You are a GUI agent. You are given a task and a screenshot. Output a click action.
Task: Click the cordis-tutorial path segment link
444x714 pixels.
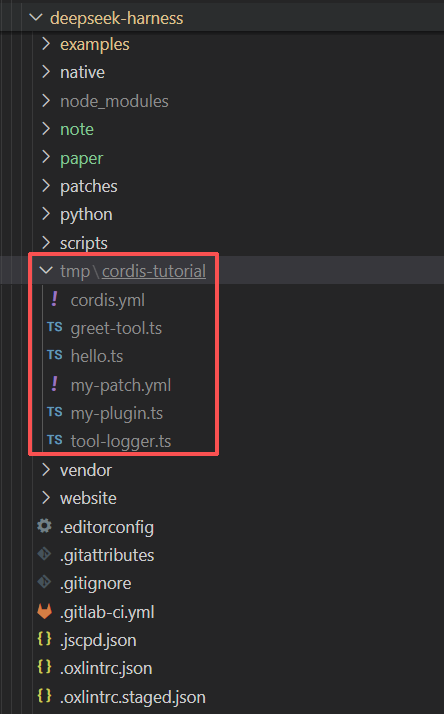[154, 271]
